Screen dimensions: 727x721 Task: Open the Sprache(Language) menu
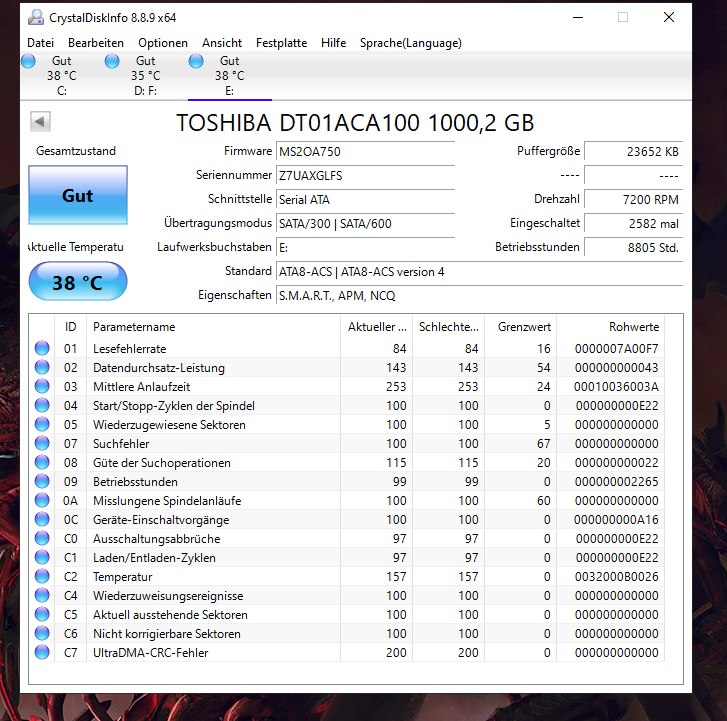click(x=411, y=43)
